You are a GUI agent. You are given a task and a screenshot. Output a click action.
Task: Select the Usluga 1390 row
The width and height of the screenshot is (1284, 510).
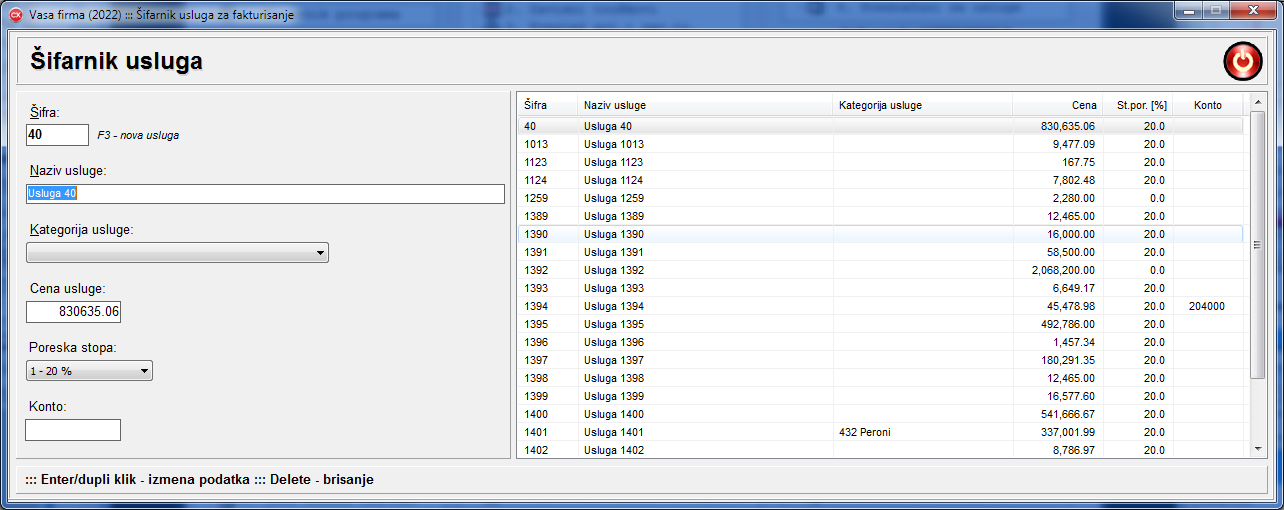pyautogui.click(x=880, y=234)
